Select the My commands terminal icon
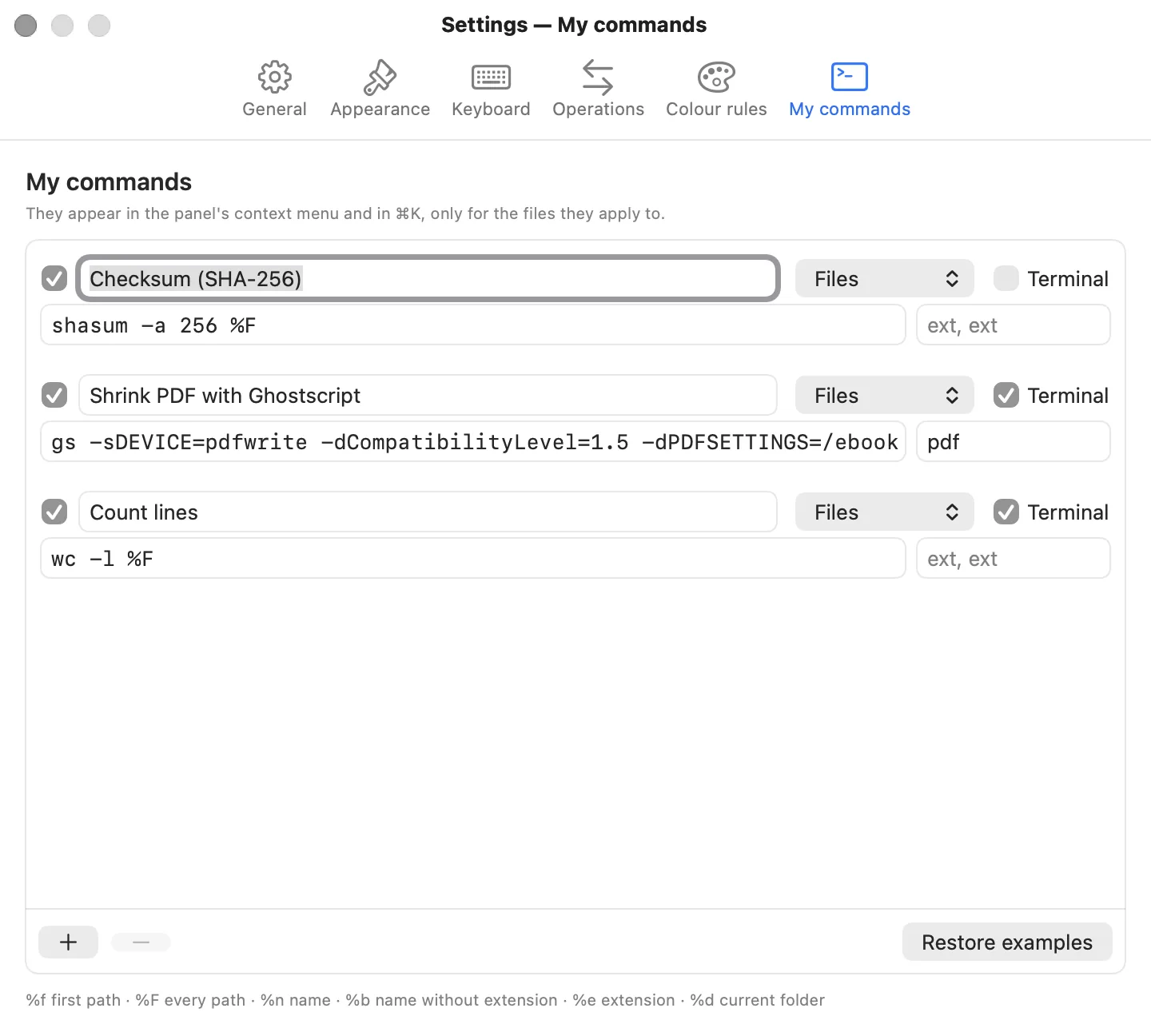1151x1036 pixels. point(850,77)
